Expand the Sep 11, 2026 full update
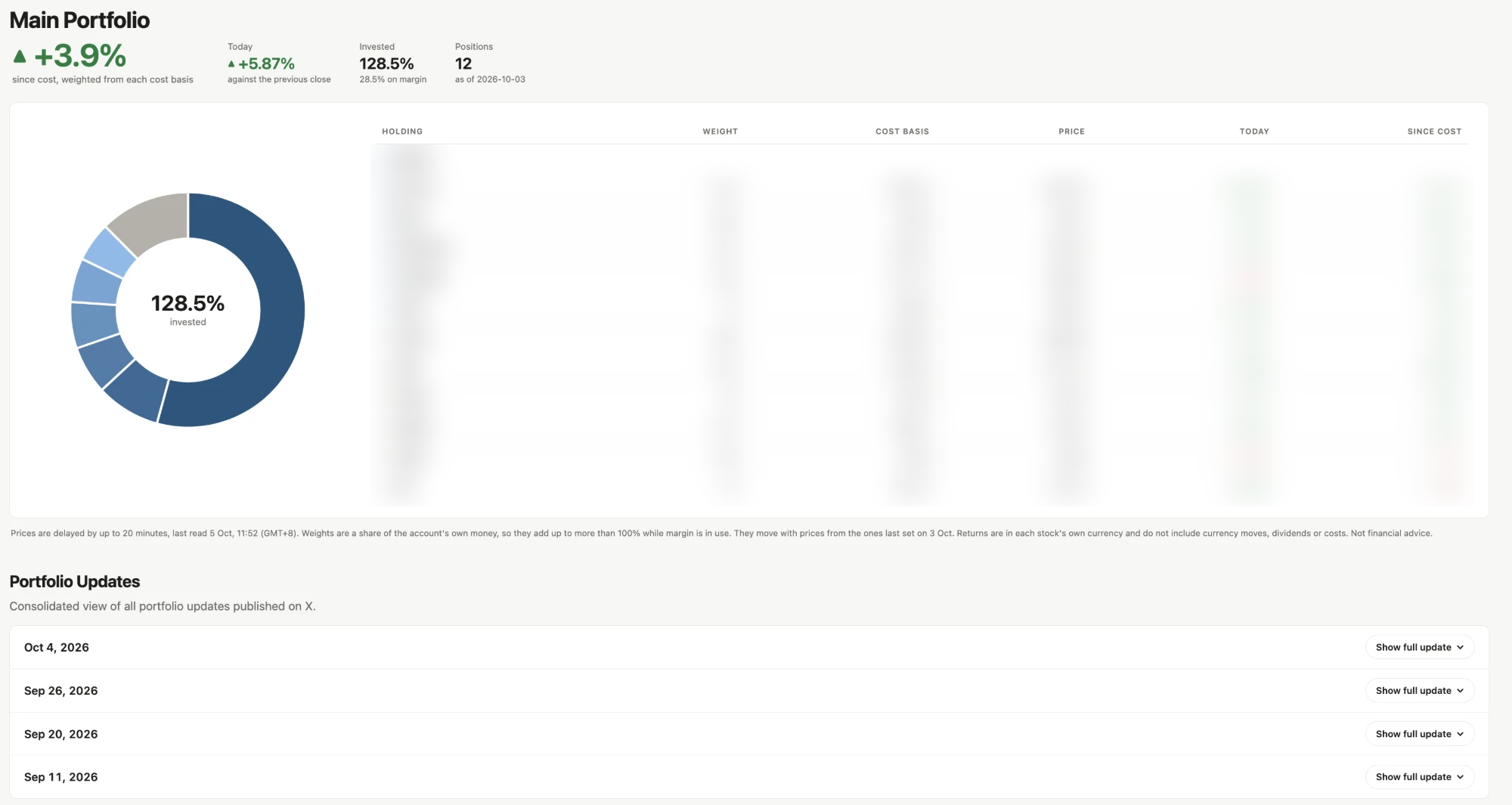This screenshot has height=805, width=1512. click(x=1419, y=777)
